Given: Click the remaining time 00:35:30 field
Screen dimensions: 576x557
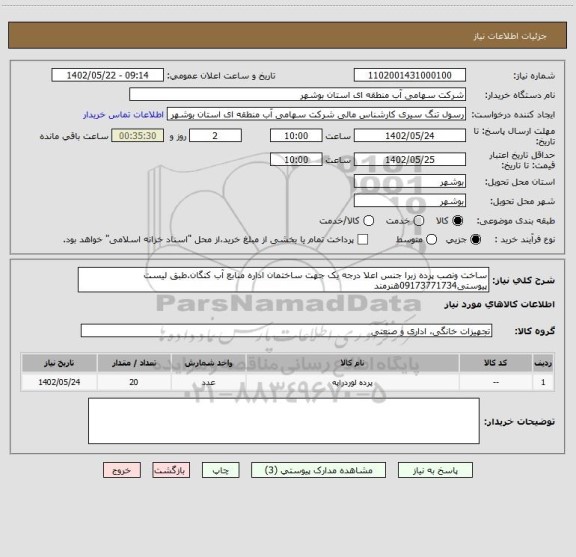Looking at the screenshot, I should click(x=138, y=136).
